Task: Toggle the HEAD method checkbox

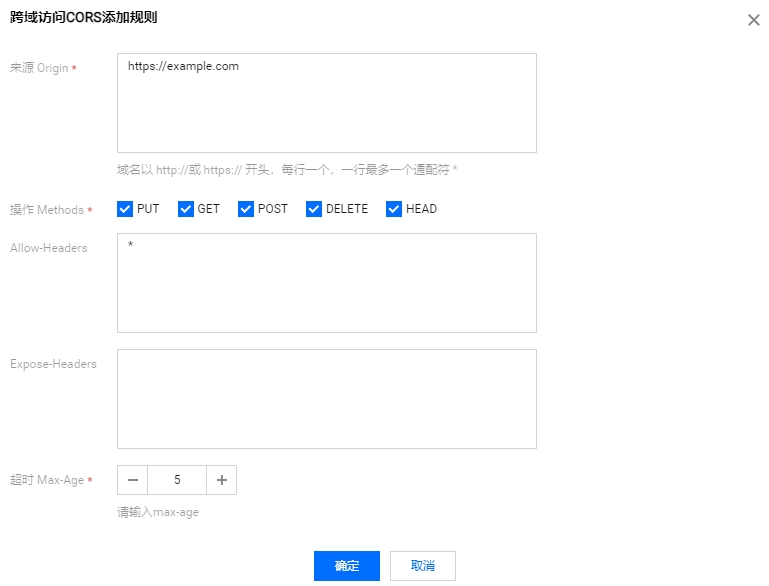Action: pos(394,209)
